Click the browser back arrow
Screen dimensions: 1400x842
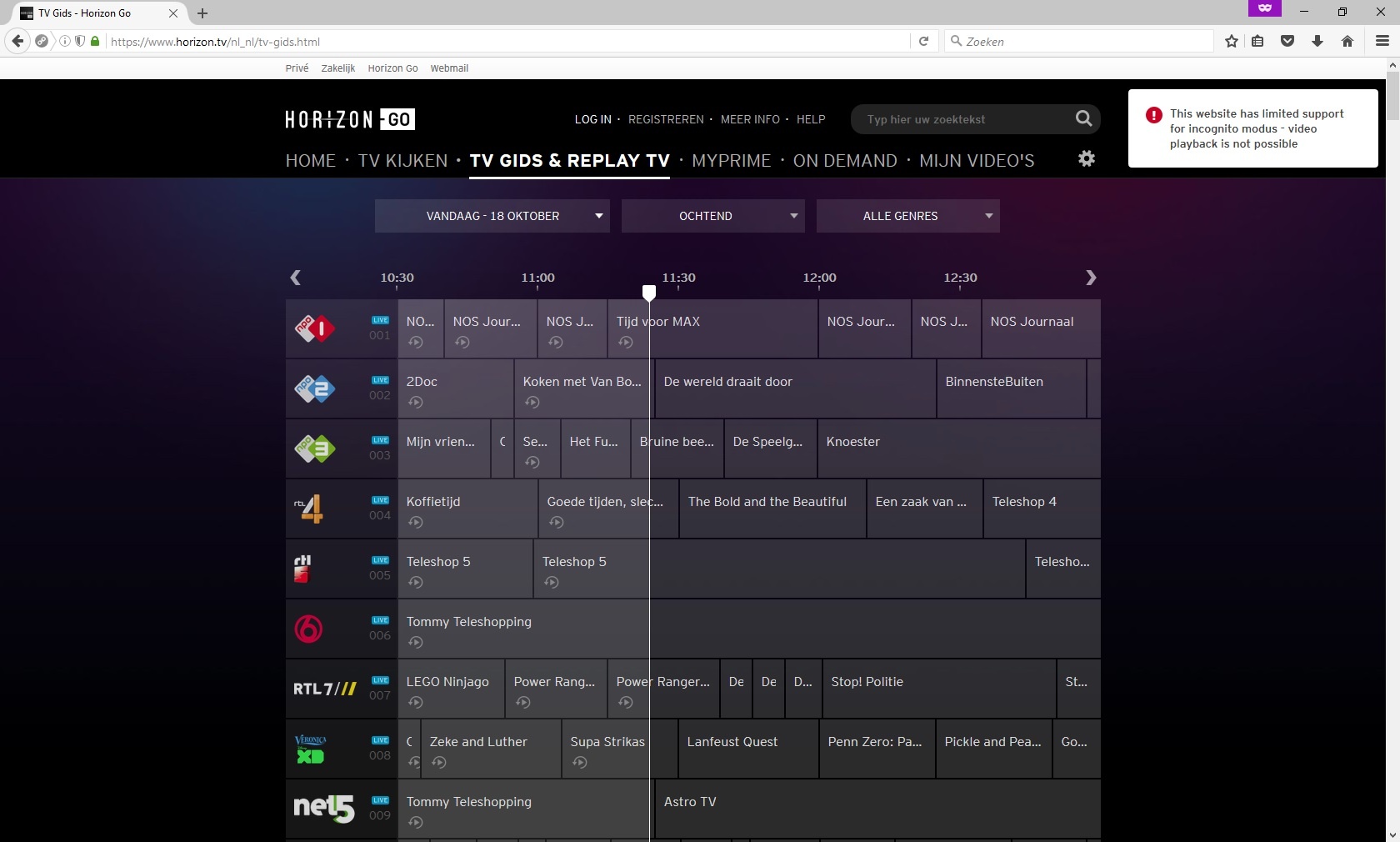click(x=17, y=41)
